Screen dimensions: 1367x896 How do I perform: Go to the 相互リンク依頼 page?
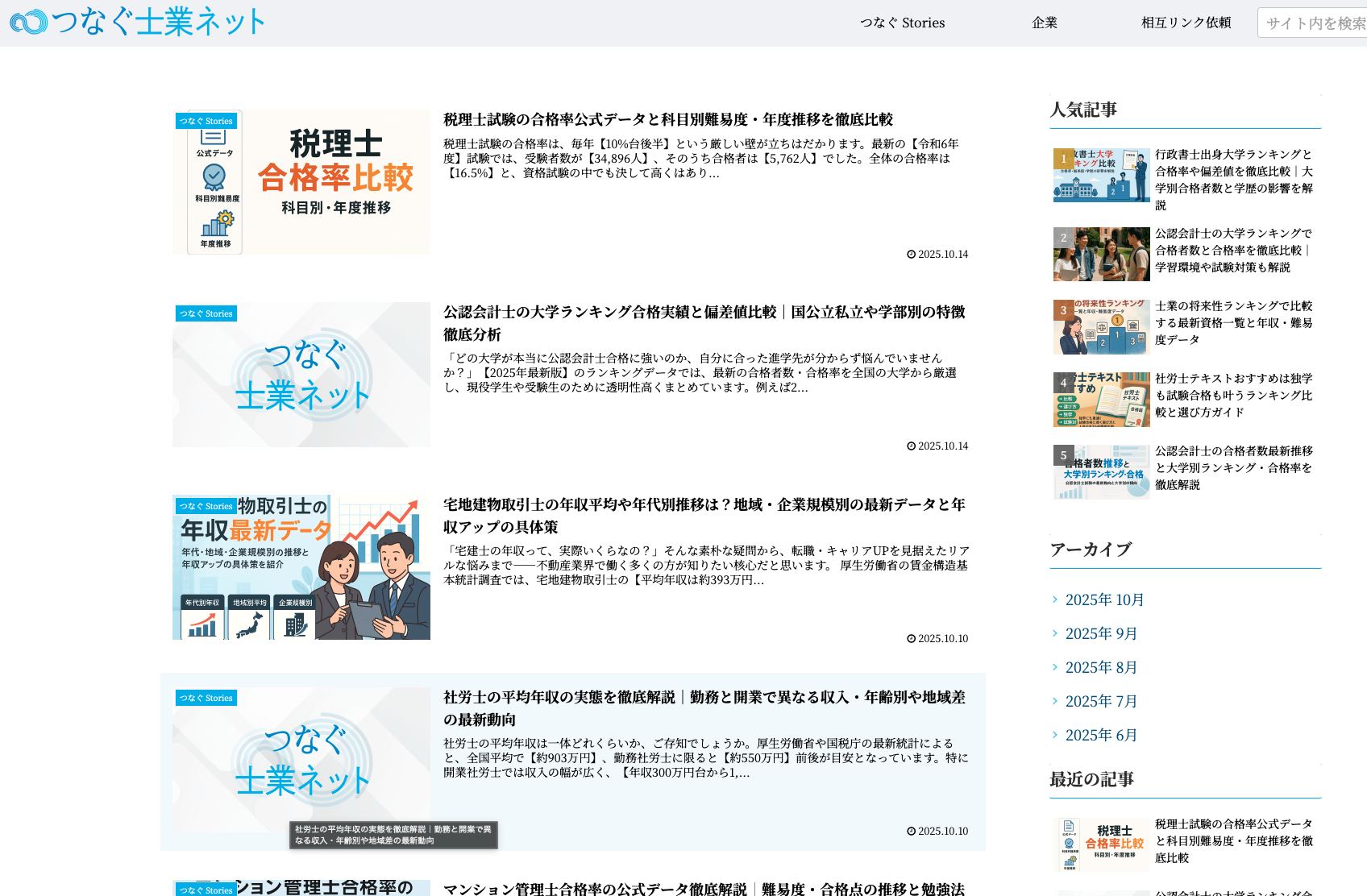[x=1186, y=23]
